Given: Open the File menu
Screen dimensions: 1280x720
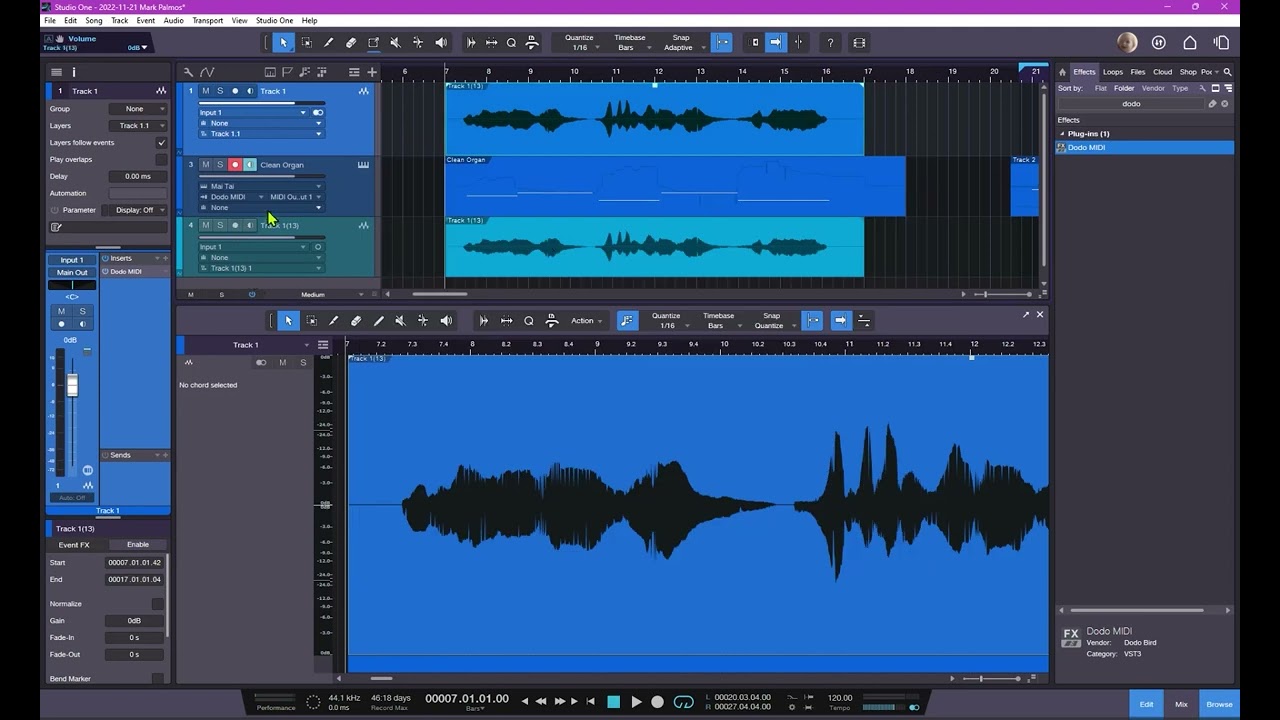Looking at the screenshot, I should tap(50, 20).
